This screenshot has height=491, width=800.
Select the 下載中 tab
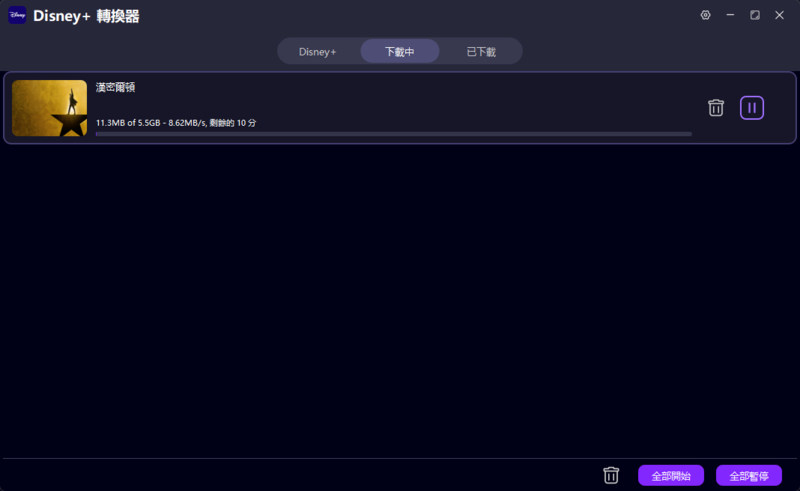(399, 51)
